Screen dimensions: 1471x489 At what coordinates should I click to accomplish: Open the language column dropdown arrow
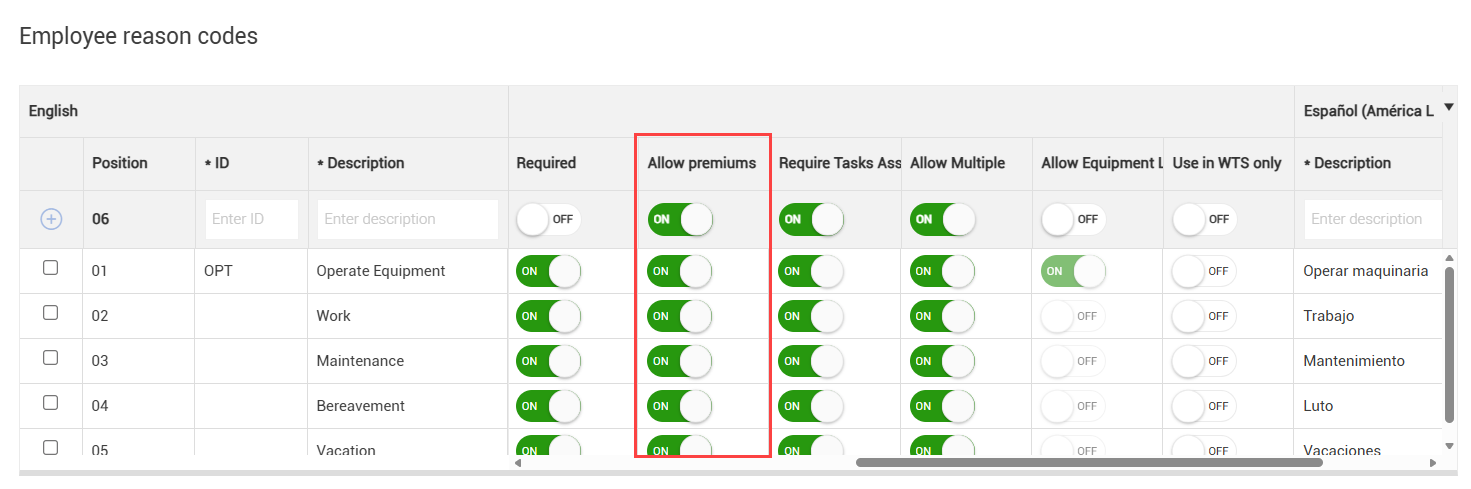pos(1448,107)
